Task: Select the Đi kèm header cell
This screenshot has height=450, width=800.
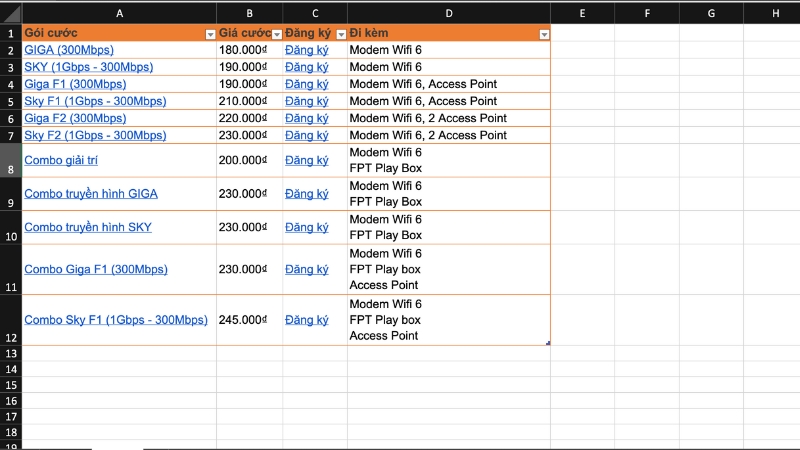Action: pyautogui.click(x=440, y=33)
